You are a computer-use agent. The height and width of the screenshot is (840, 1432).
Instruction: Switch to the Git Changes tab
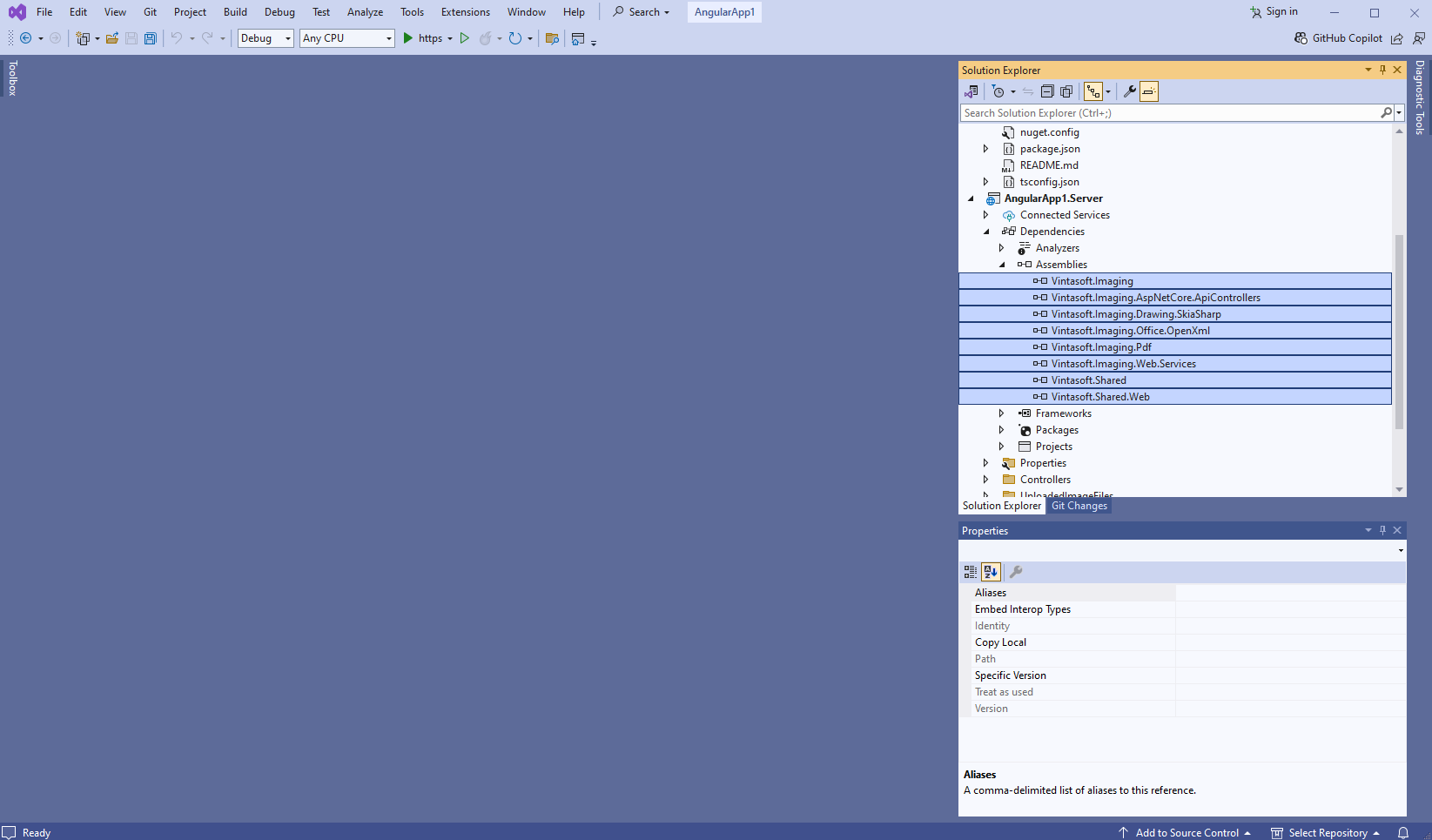[x=1079, y=506]
